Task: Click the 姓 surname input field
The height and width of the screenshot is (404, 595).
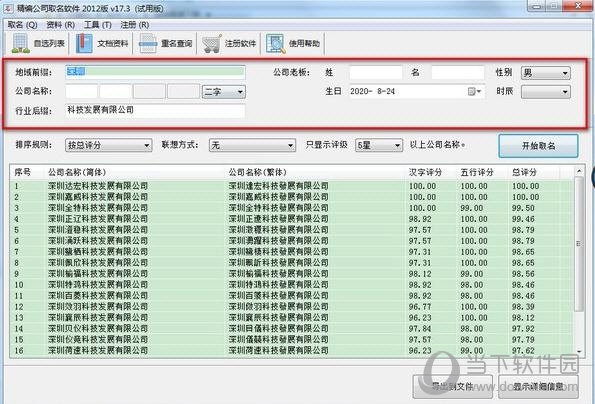Action: point(376,72)
